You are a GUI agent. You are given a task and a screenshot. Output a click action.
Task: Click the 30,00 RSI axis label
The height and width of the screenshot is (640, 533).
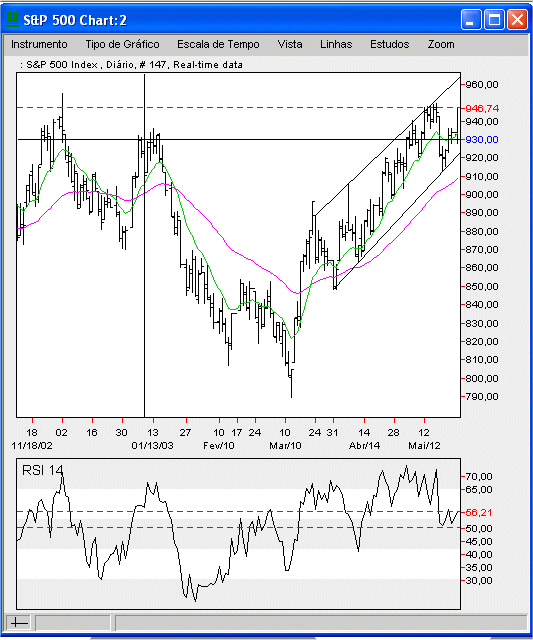(x=479, y=580)
